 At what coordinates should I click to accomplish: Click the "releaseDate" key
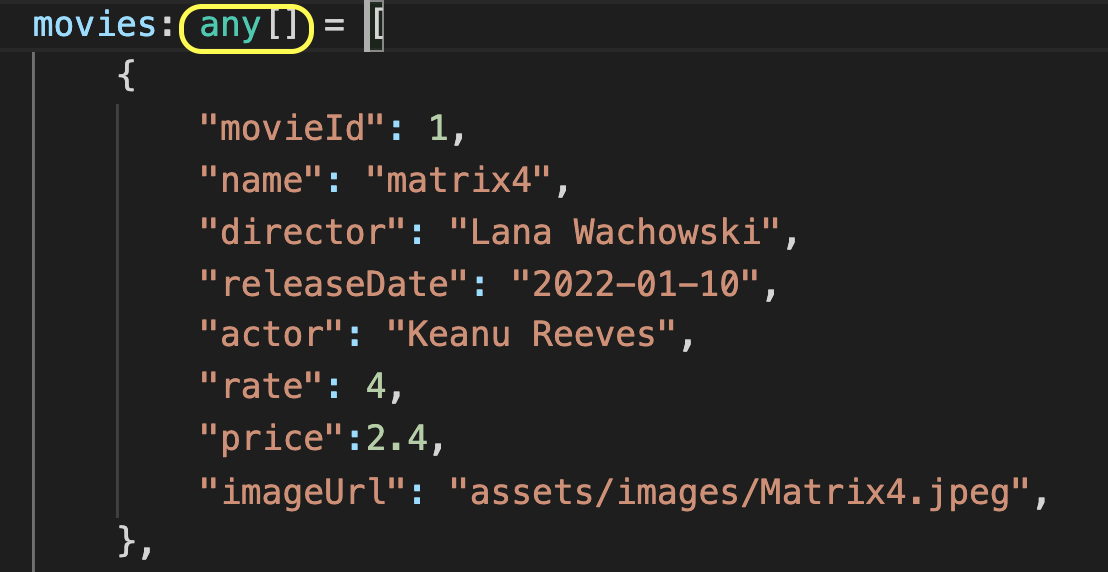point(334,284)
